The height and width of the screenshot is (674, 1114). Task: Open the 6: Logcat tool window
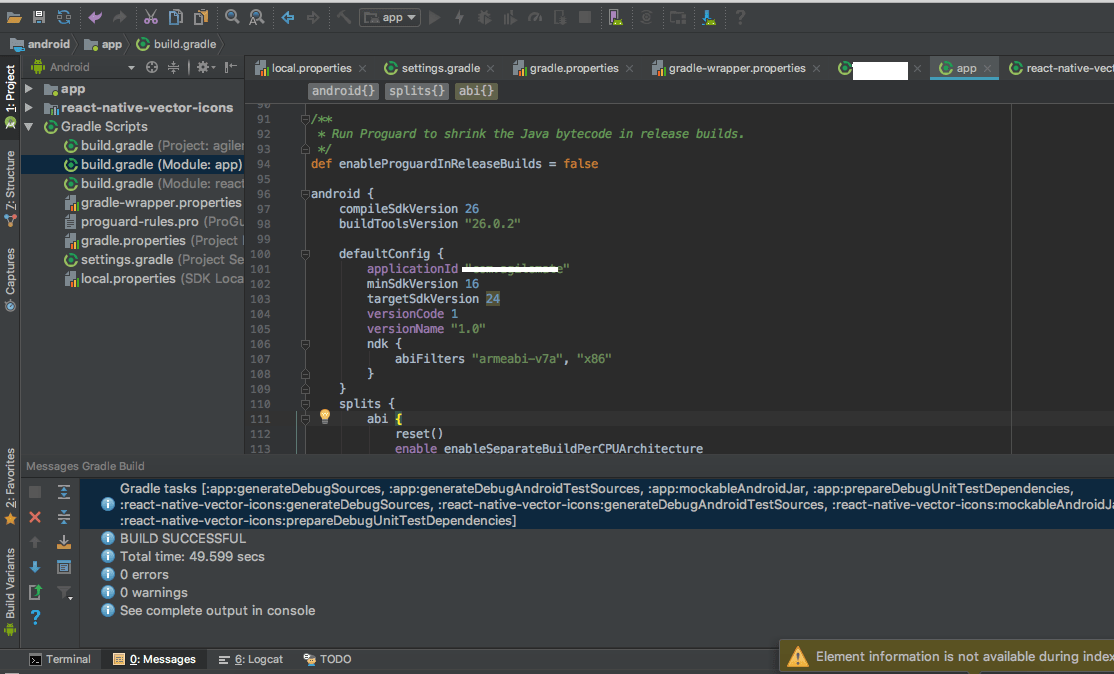(x=251, y=660)
